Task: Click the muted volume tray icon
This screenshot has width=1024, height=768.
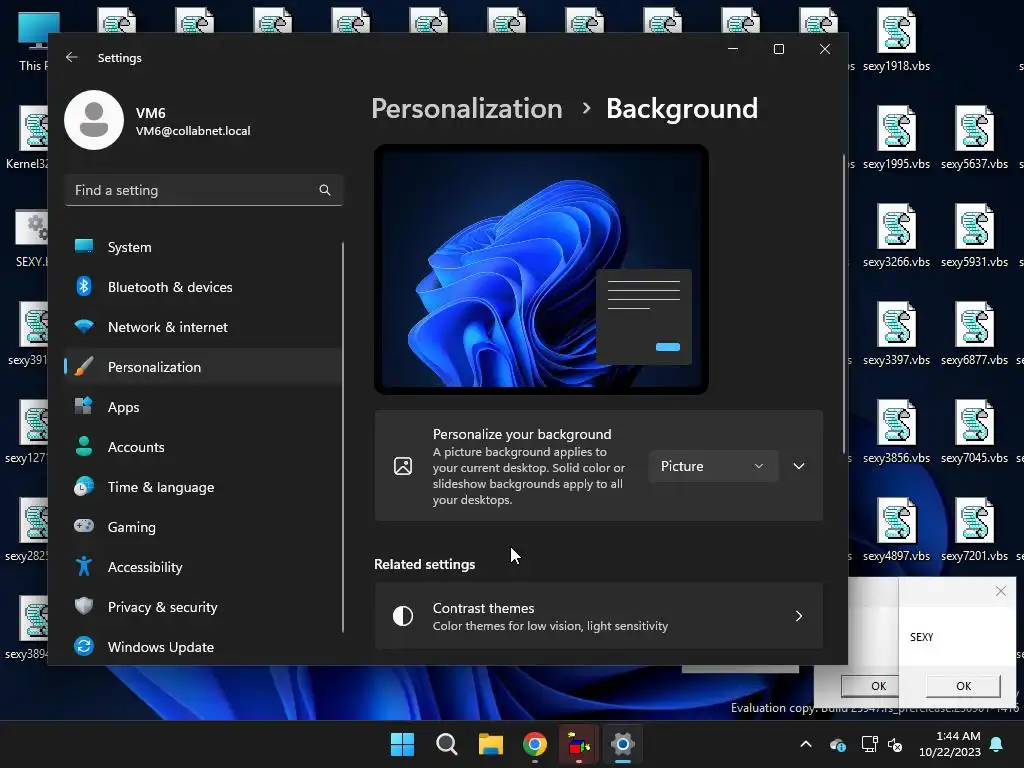Action: point(895,744)
